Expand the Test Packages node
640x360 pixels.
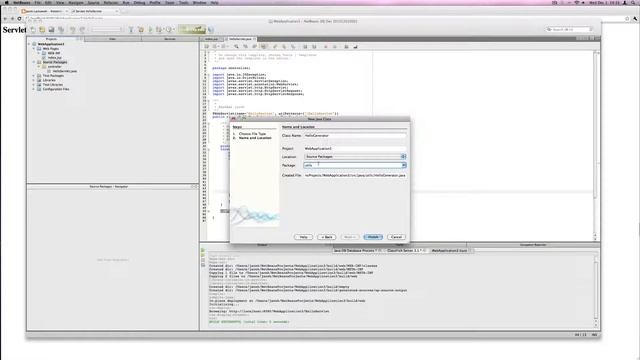(34, 76)
